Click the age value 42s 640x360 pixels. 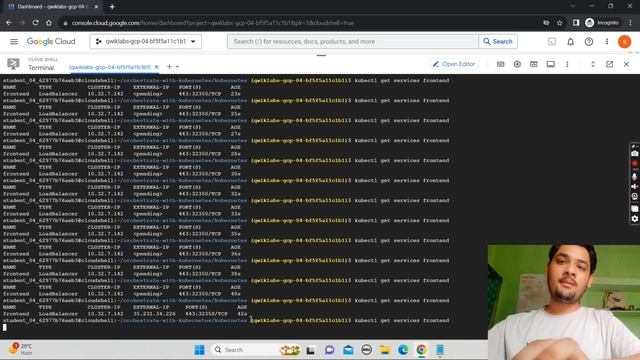click(x=242, y=314)
